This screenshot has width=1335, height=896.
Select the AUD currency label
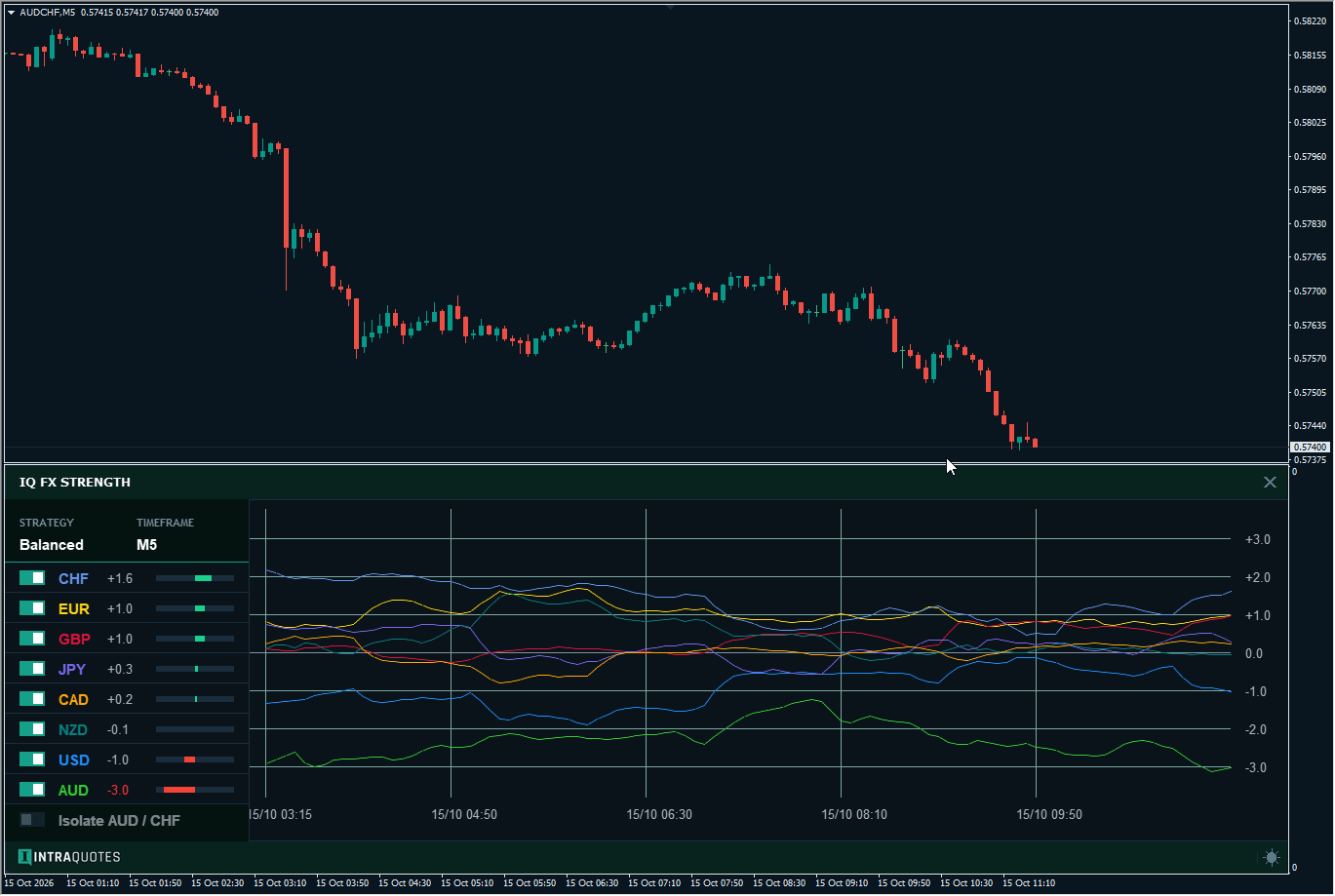73,790
